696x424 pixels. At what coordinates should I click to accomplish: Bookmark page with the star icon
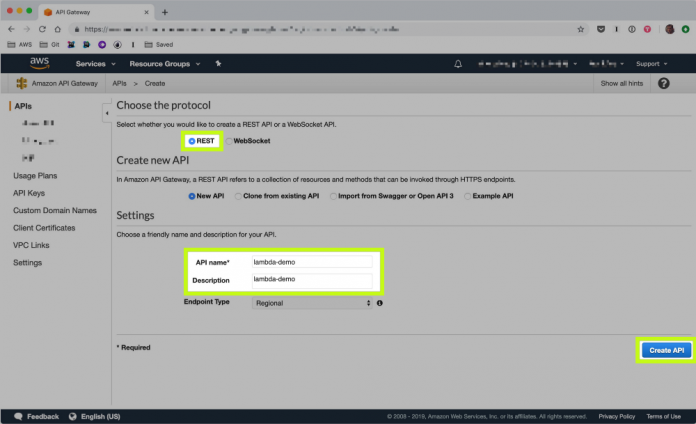(x=581, y=29)
